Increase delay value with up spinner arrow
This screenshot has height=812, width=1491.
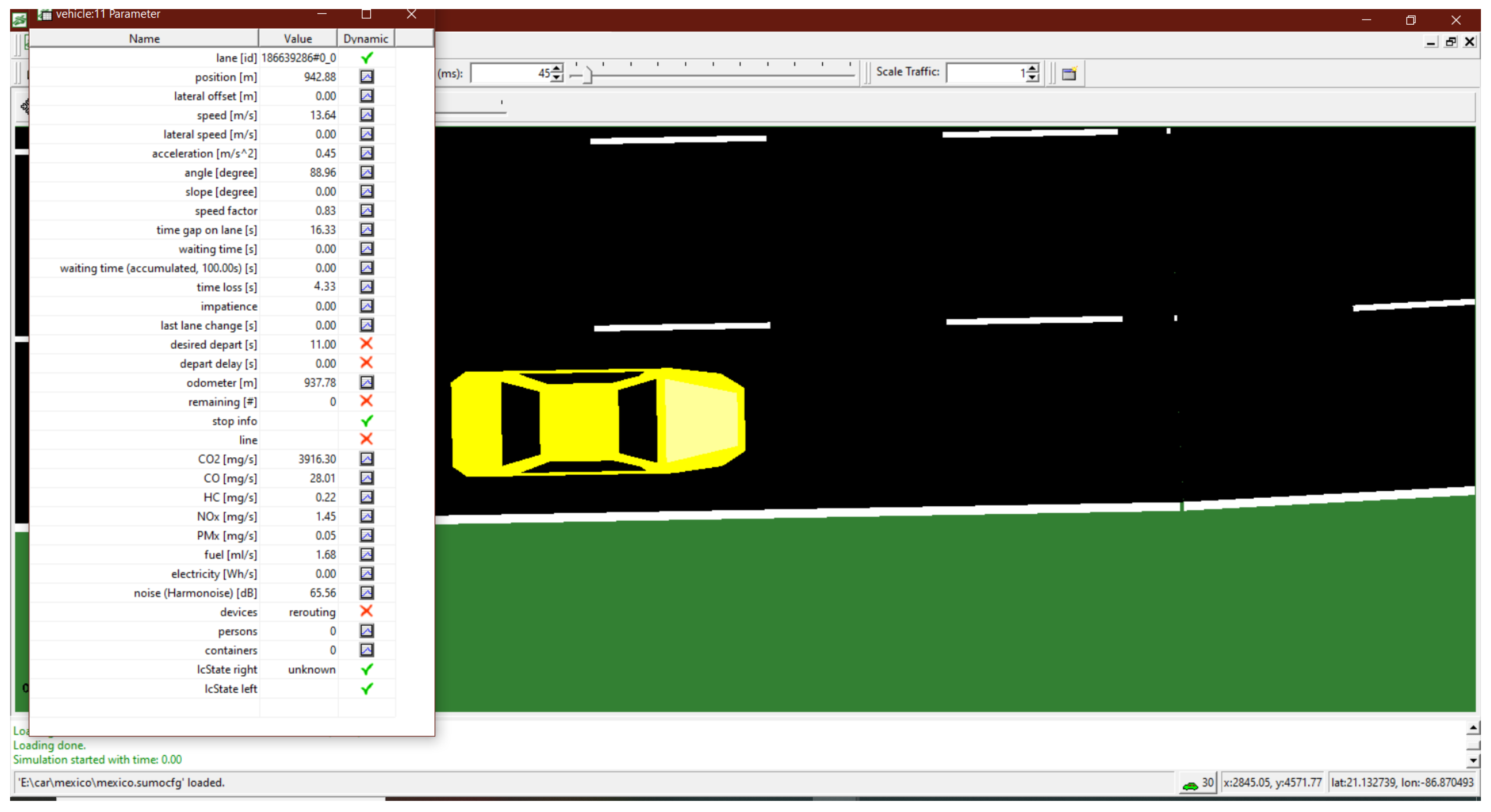[x=557, y=69]
